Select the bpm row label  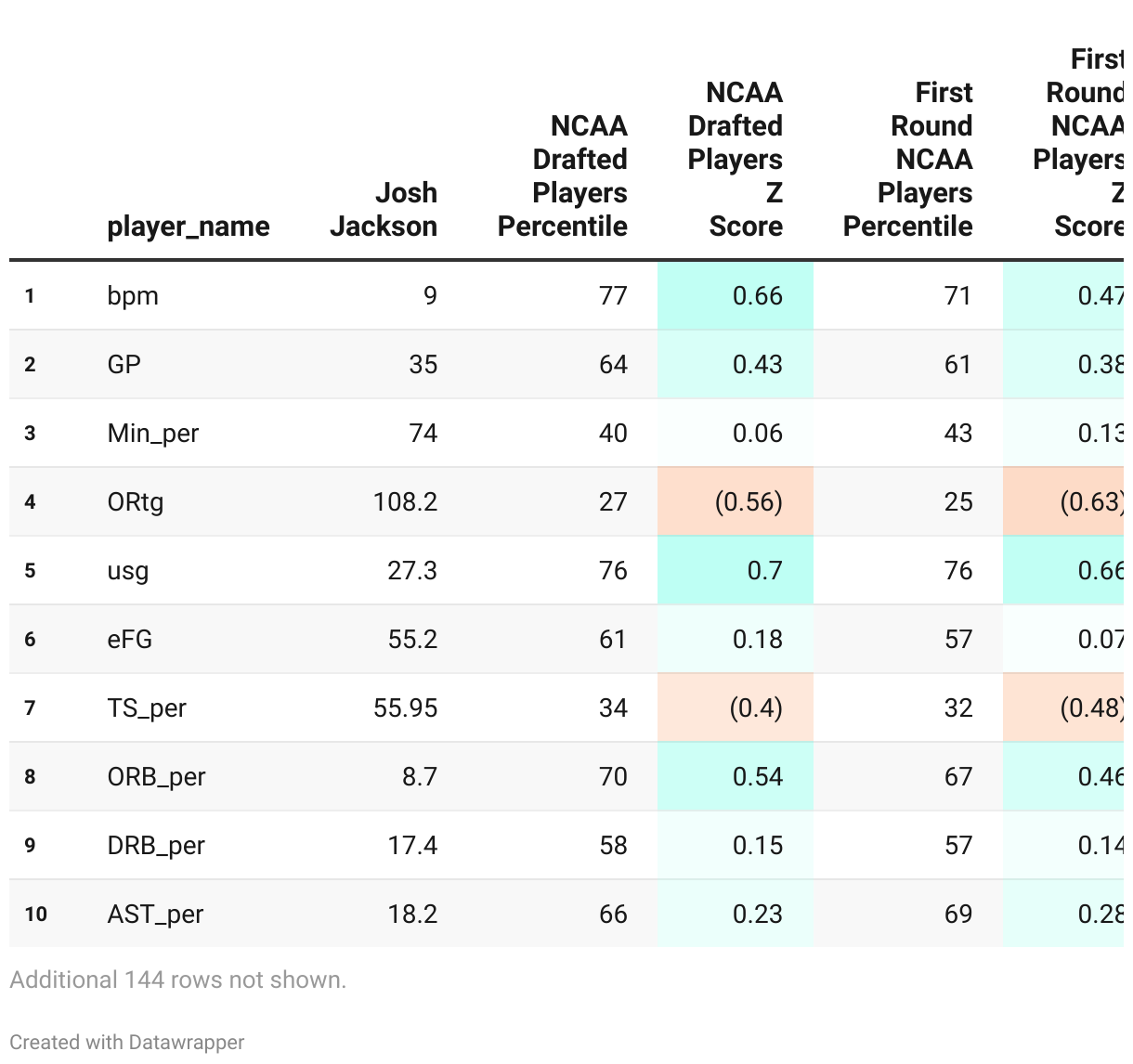(x=133, y=296)
